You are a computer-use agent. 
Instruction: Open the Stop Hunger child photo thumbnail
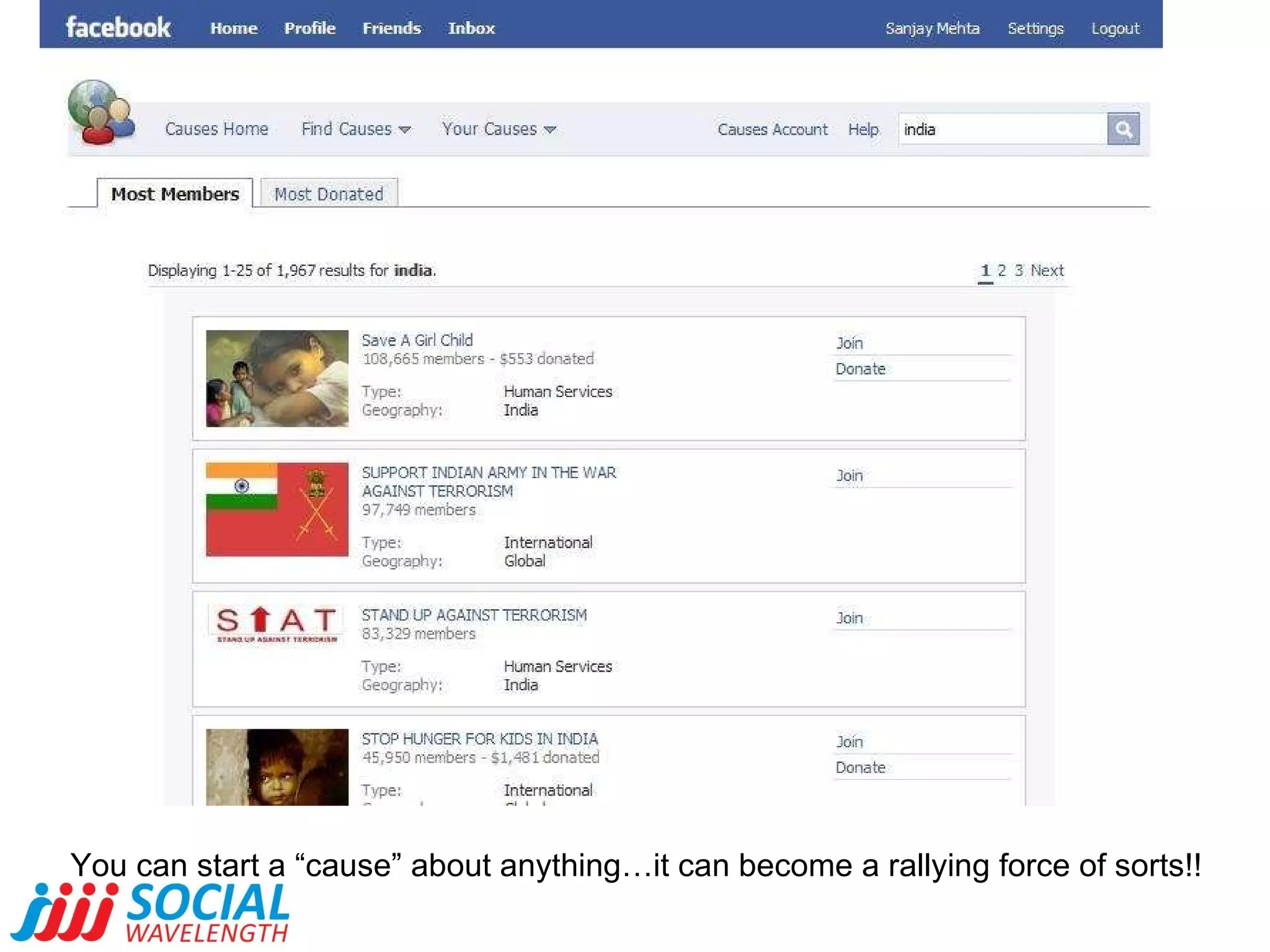click(277, 767)
